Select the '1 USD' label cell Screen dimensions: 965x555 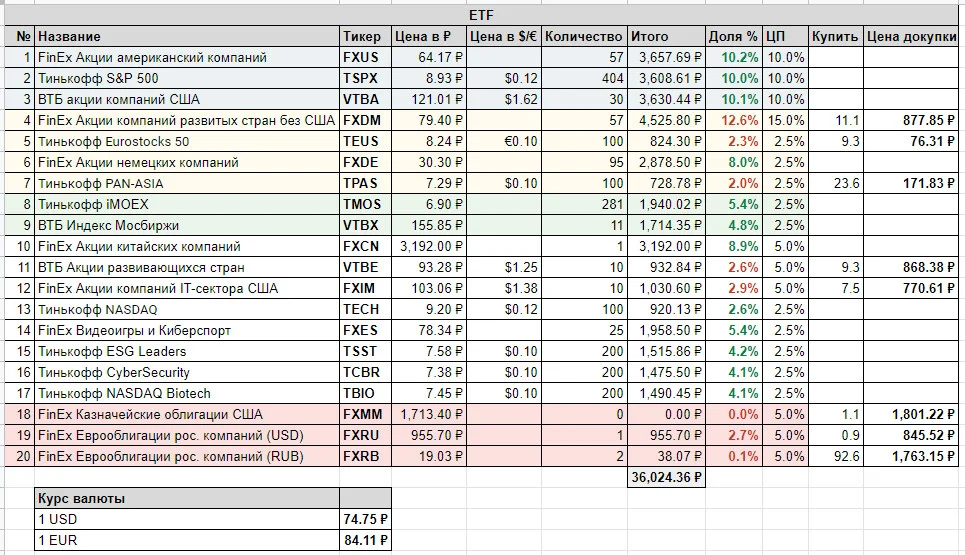point(187,519)
